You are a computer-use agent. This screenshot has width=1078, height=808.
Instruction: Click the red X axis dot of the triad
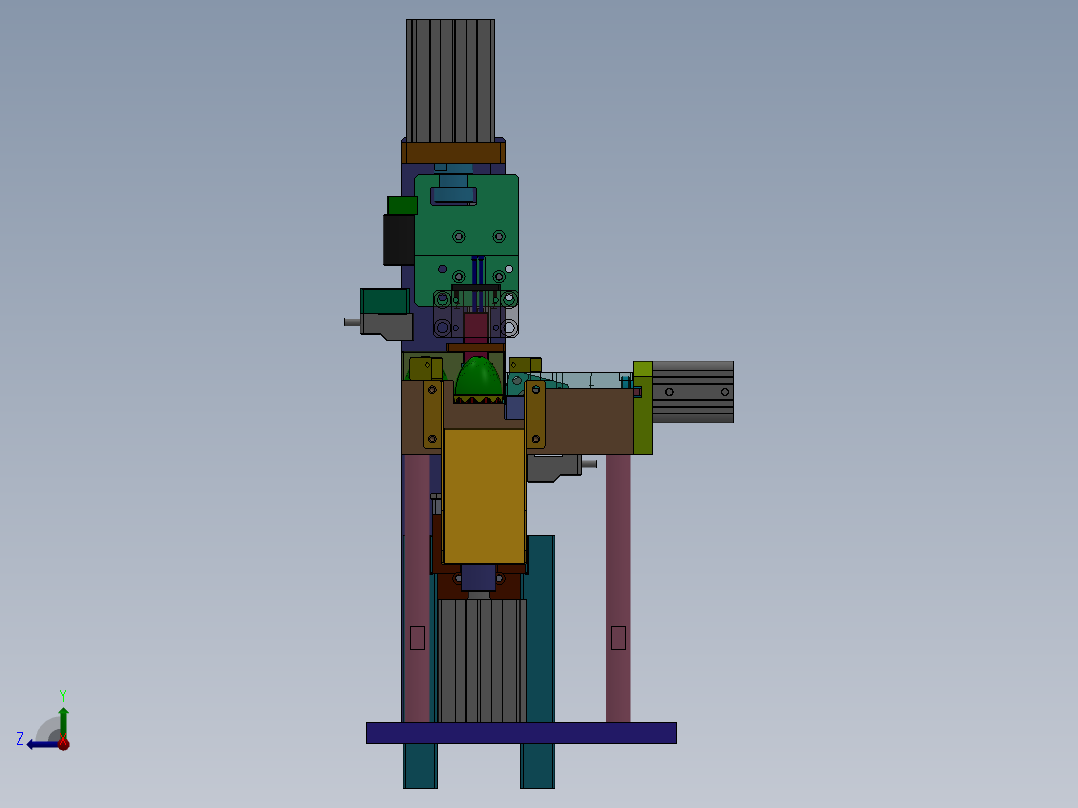point(63,744)
